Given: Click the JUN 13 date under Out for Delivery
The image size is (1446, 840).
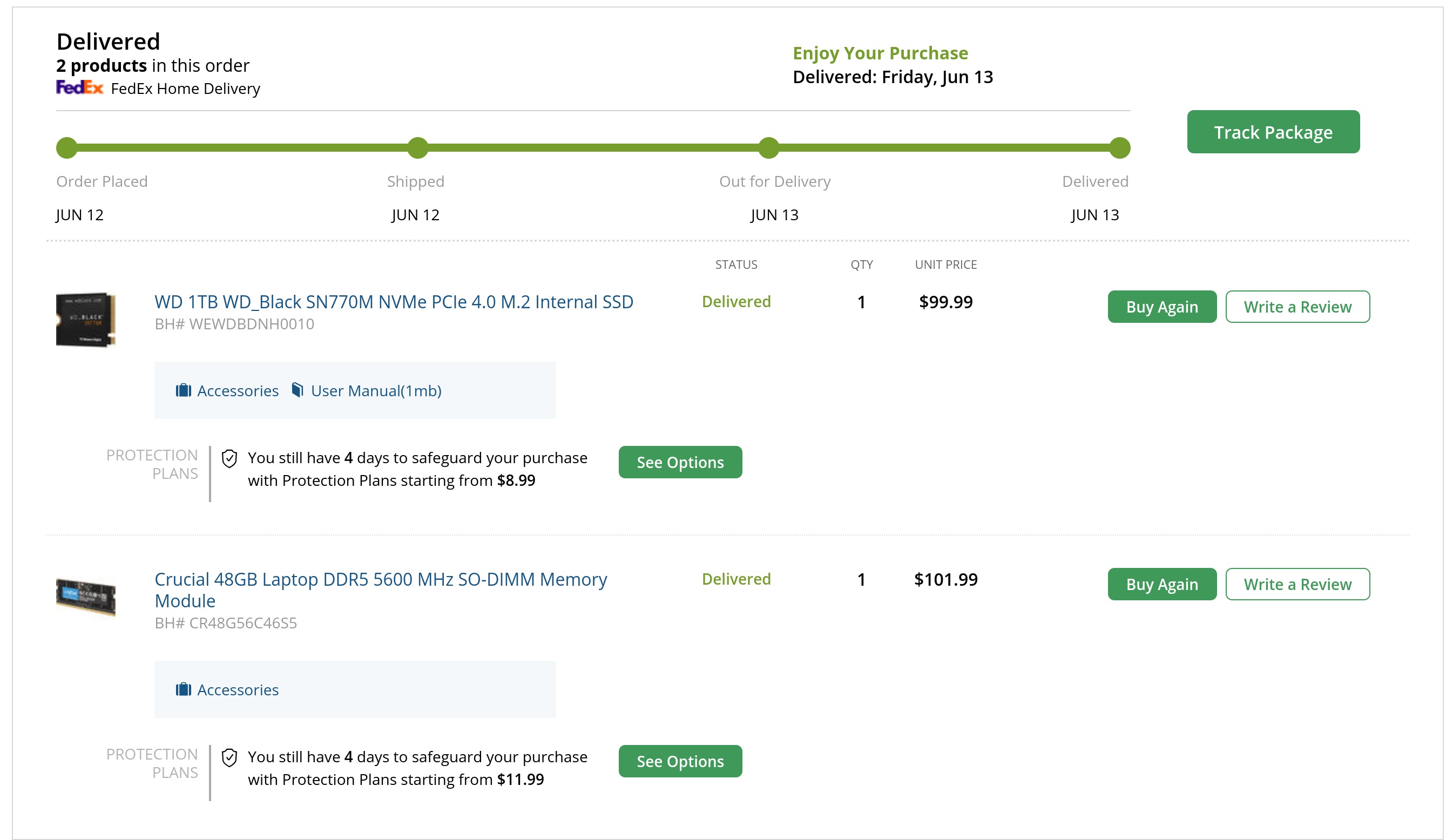Looking at the screenshot, I should pos(774,215).
